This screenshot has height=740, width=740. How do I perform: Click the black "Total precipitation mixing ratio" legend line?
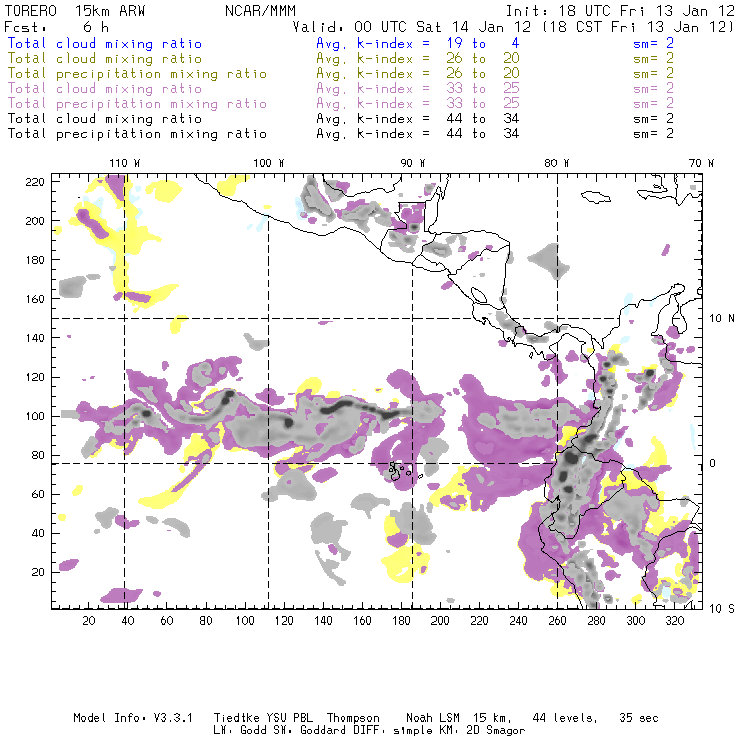tap(137, 134)
